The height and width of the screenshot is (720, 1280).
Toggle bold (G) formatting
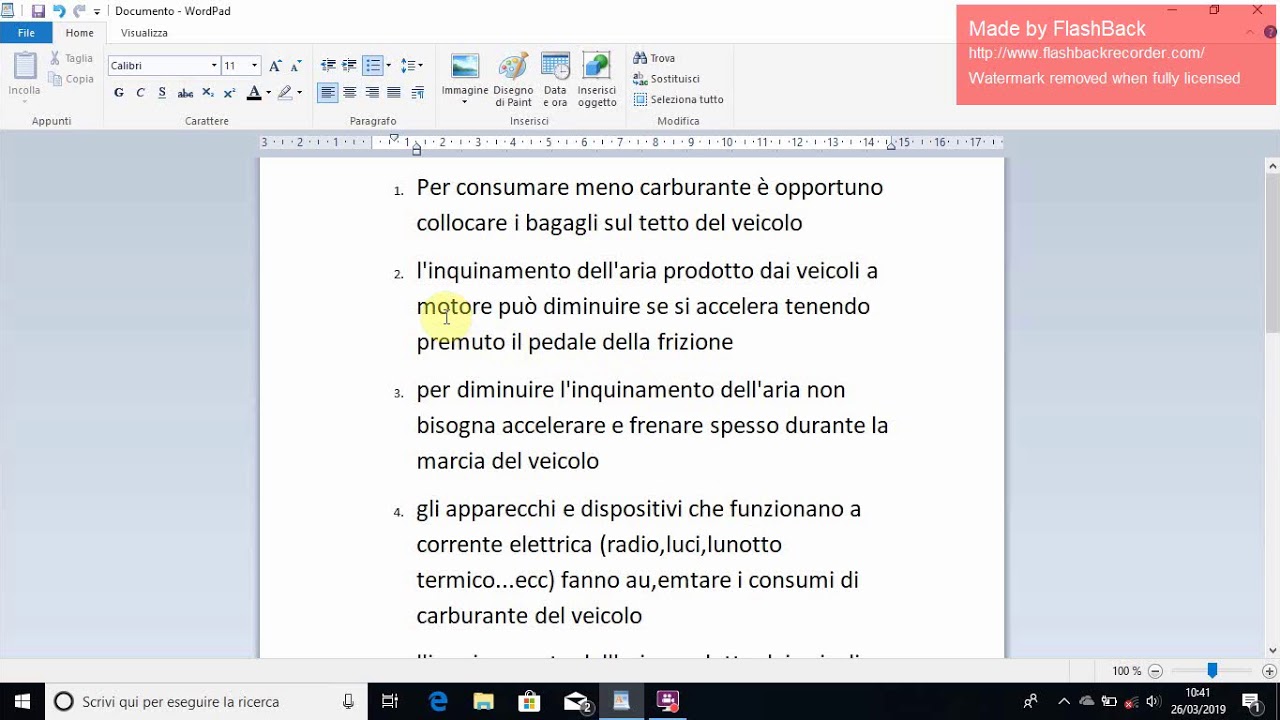(119, 93)
